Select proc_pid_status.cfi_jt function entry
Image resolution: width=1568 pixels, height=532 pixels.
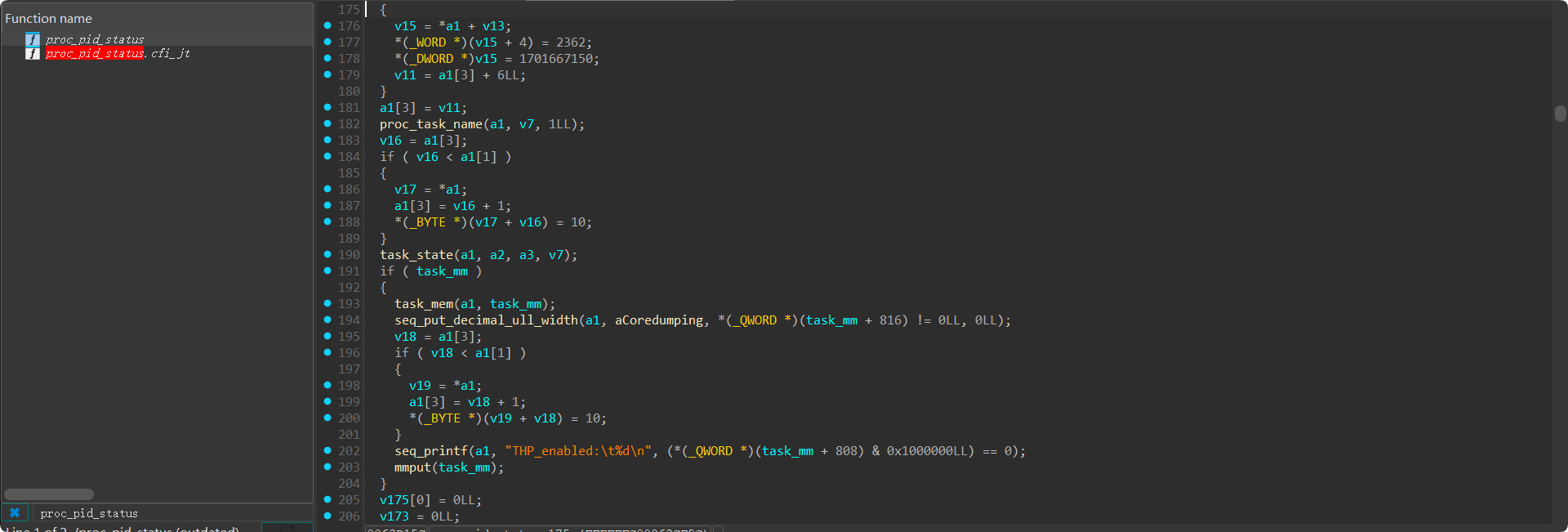[x=118, y=53]
